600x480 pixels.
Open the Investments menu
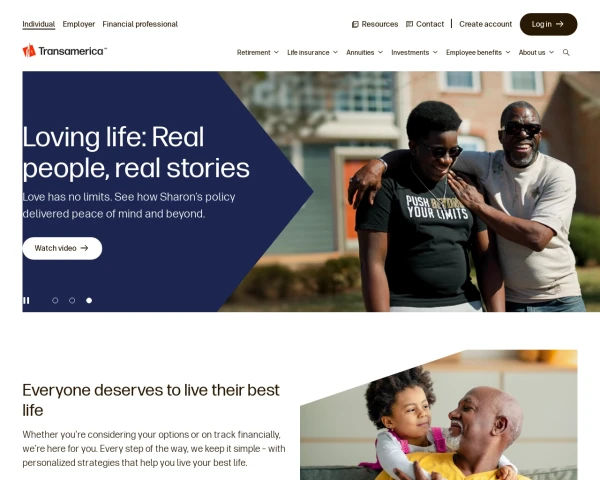[x=414, y=52]
